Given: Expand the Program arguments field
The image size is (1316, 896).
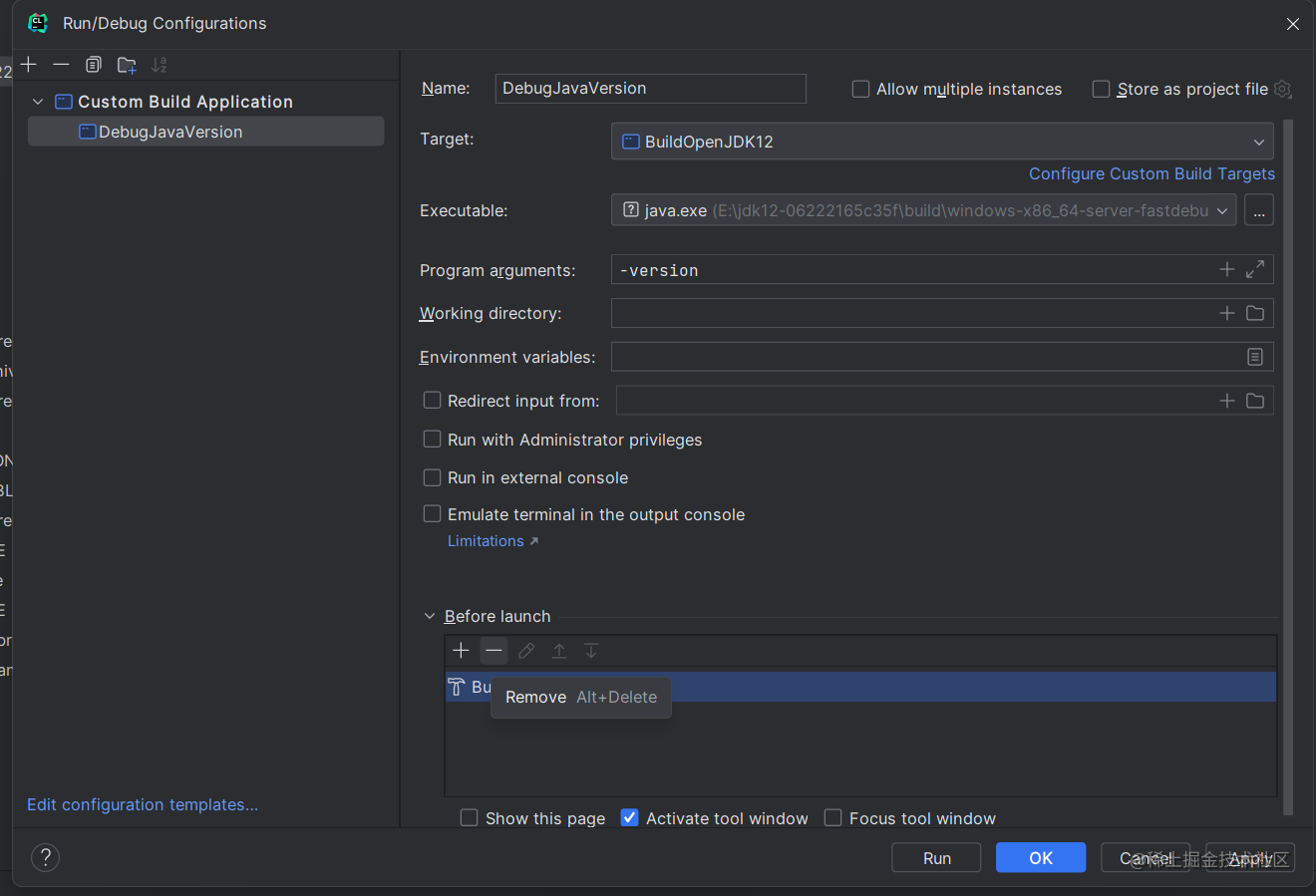Looking at the screenshot, I should pos(1255,269).
